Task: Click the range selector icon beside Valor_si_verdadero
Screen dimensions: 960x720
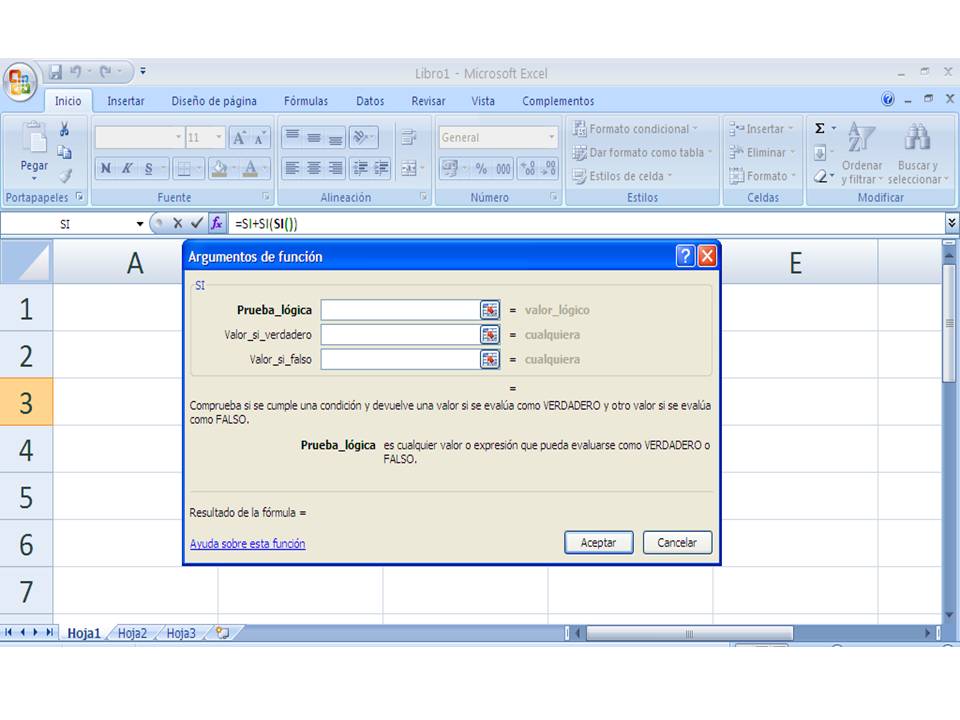Action: tap(489, 334)
